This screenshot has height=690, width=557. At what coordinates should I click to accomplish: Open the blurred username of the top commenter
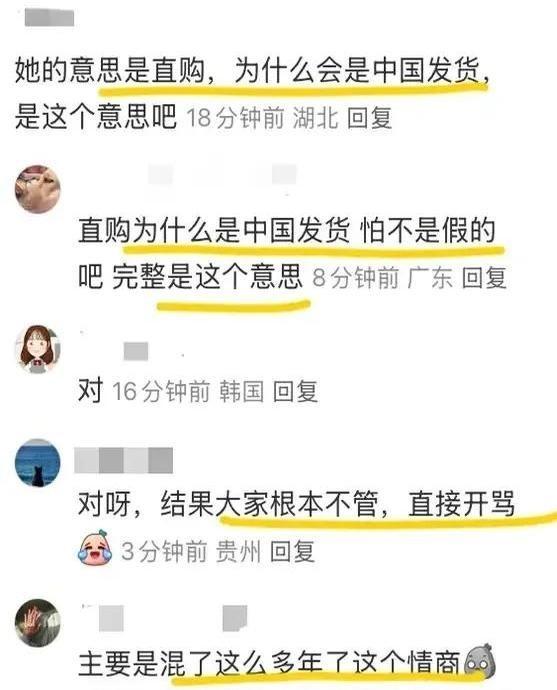point(49,18)
